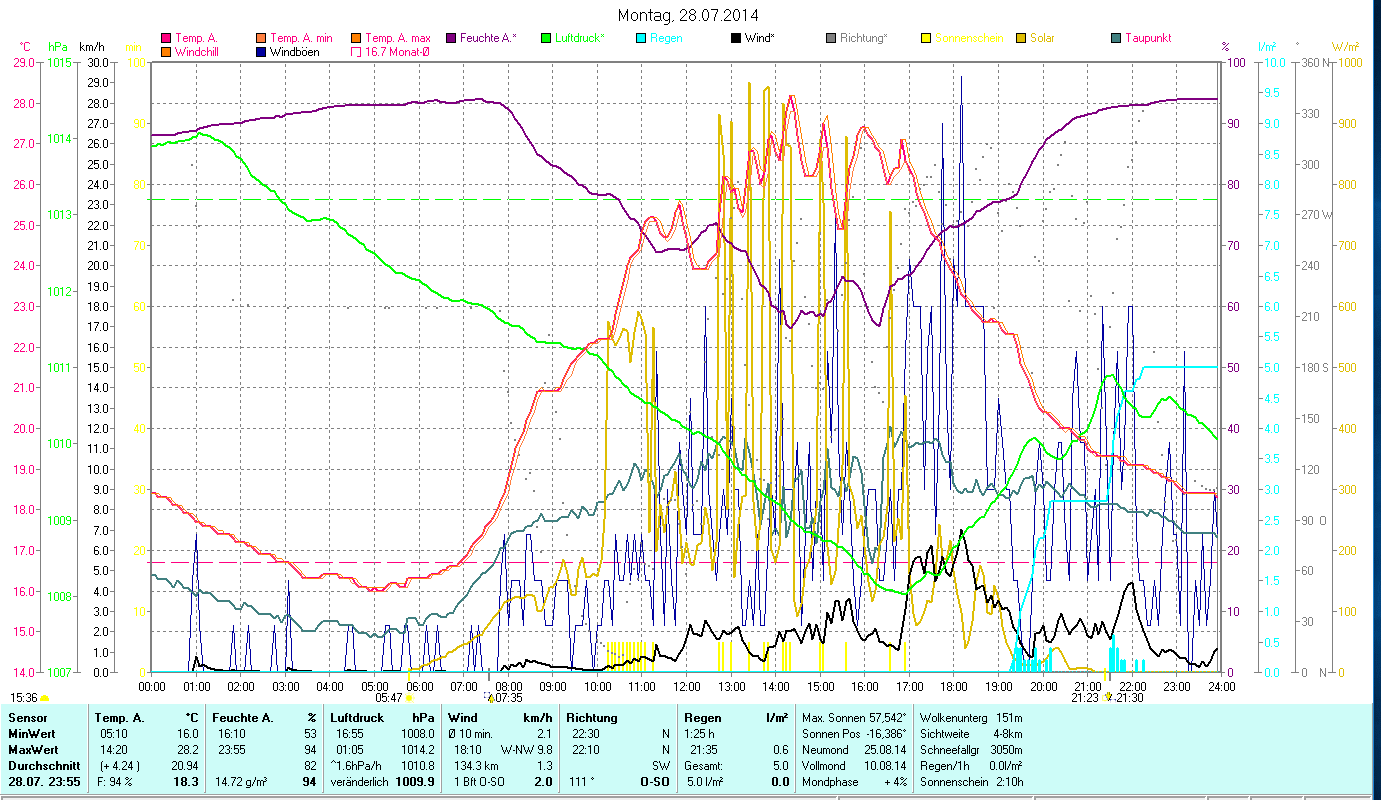Click the Neumond 25.08.14 entry
Screen dimensions: 1381x800
pos(854,750)
